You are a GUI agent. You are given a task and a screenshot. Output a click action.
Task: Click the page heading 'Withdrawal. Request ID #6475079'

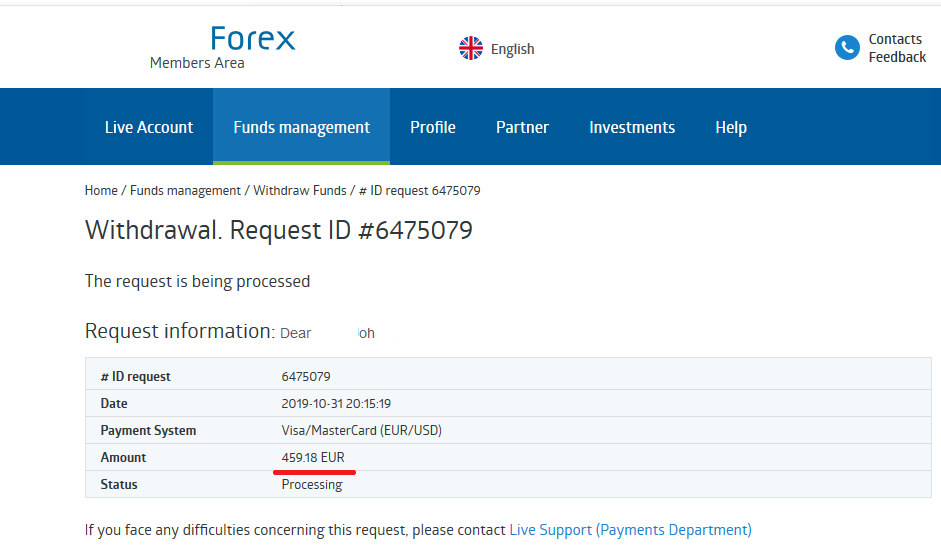point(278,230)
